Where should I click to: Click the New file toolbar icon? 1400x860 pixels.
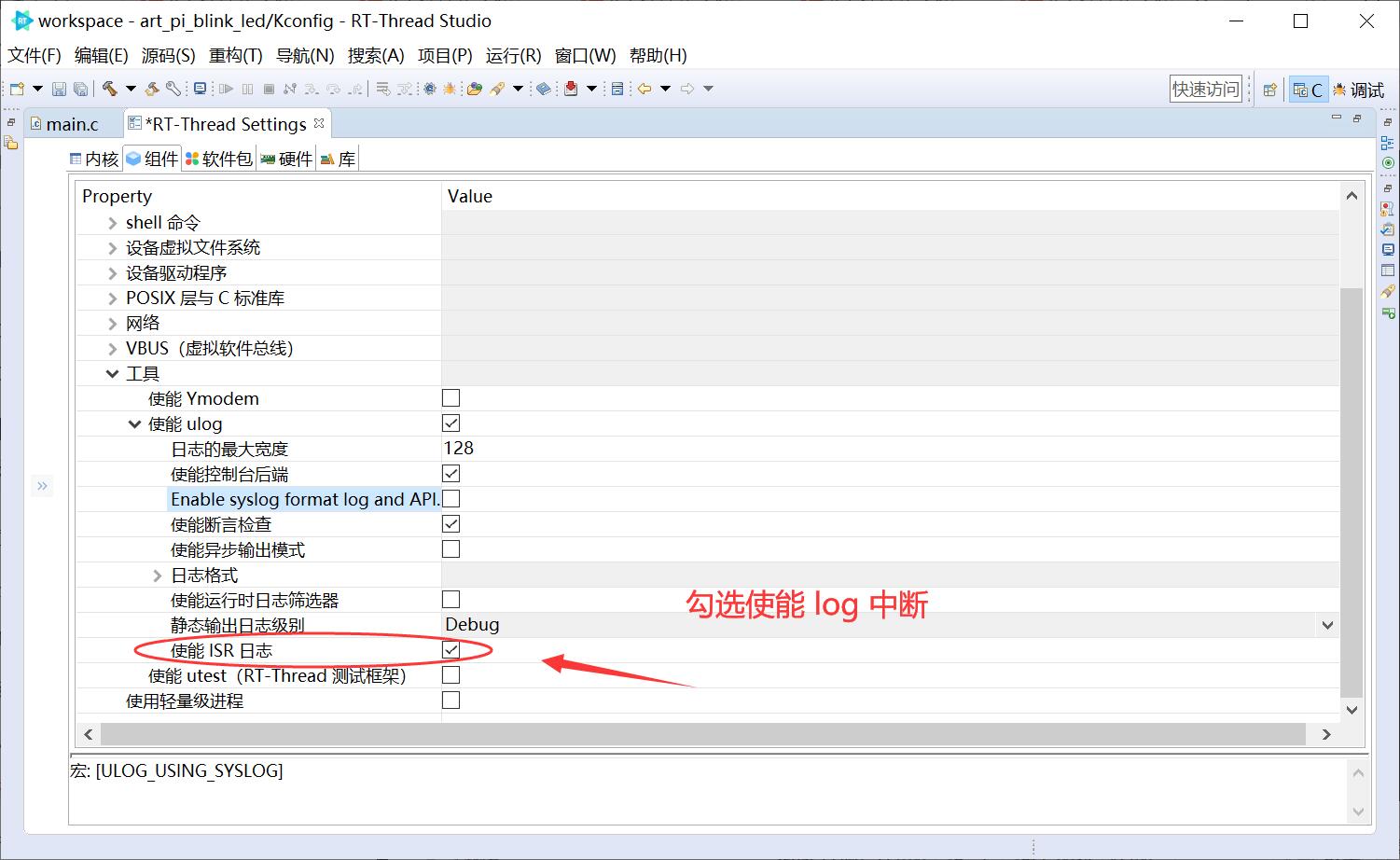click(17, 89)
